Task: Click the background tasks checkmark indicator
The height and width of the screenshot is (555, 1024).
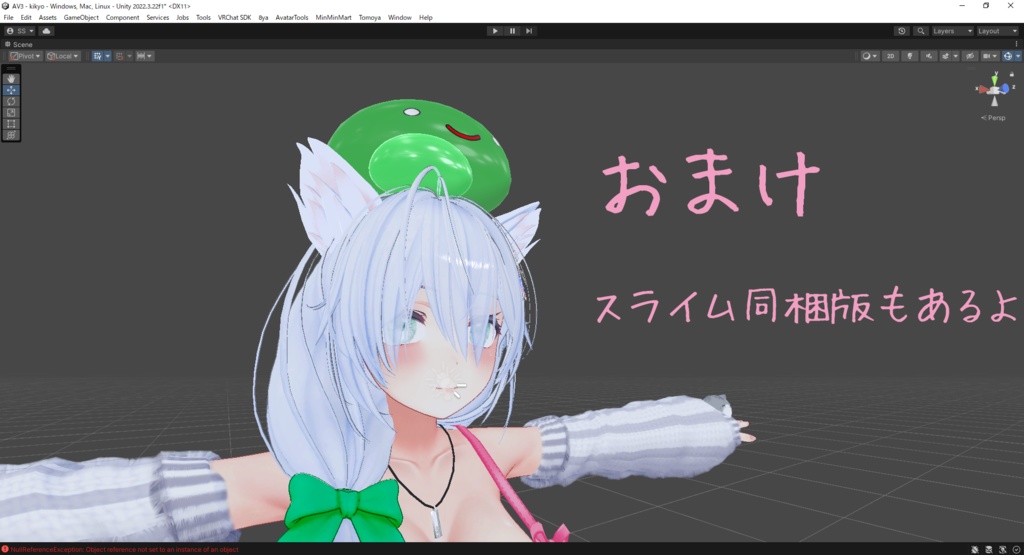Action: tap(1016, 550)
